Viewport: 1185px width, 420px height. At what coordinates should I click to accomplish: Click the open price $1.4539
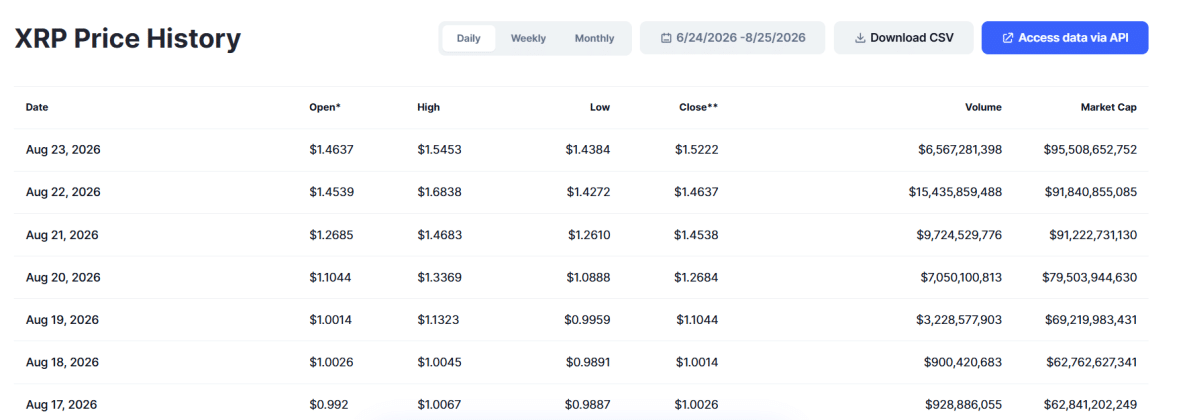tap(332, 192)
